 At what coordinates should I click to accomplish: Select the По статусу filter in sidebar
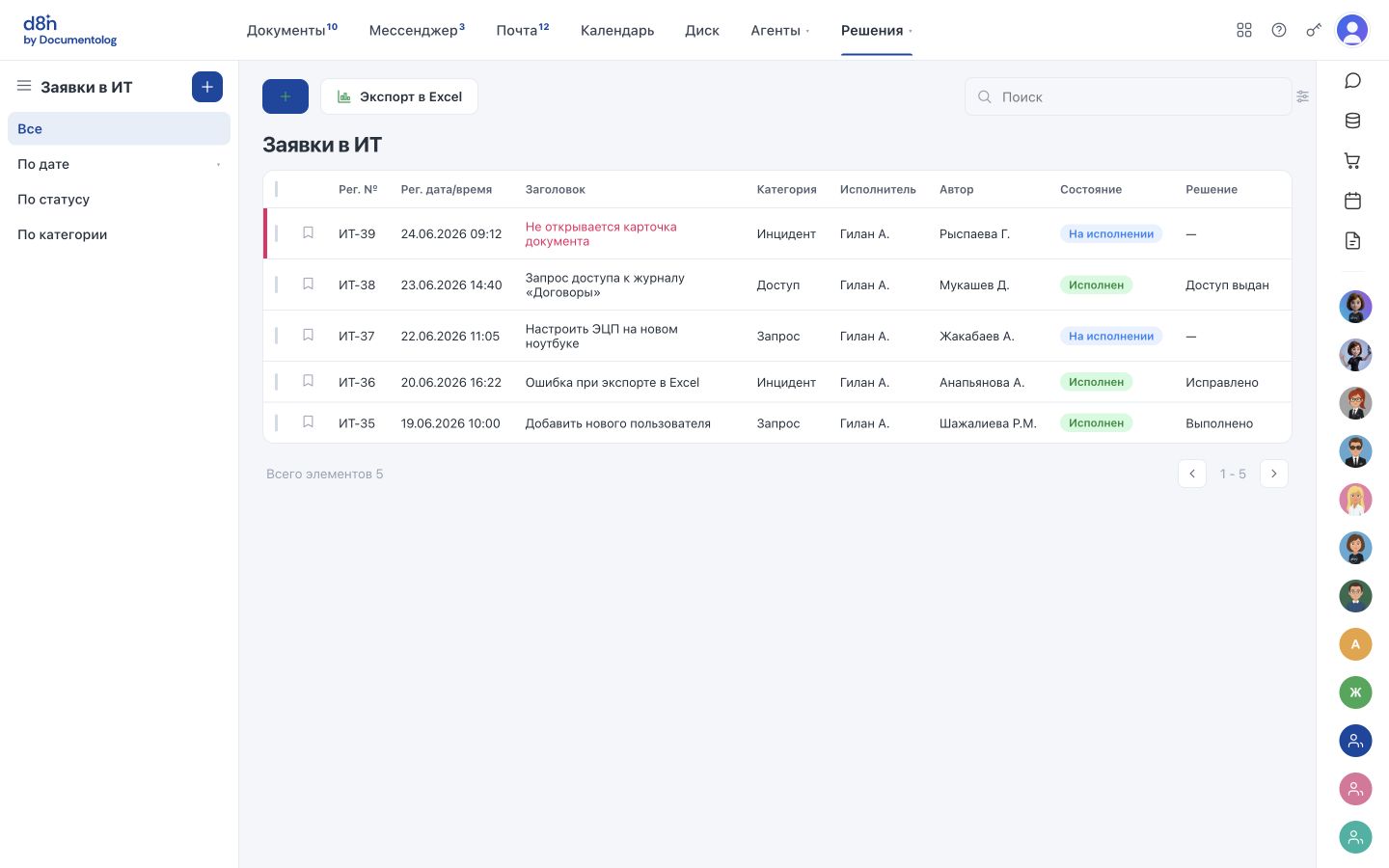click(x=119, y=199)
